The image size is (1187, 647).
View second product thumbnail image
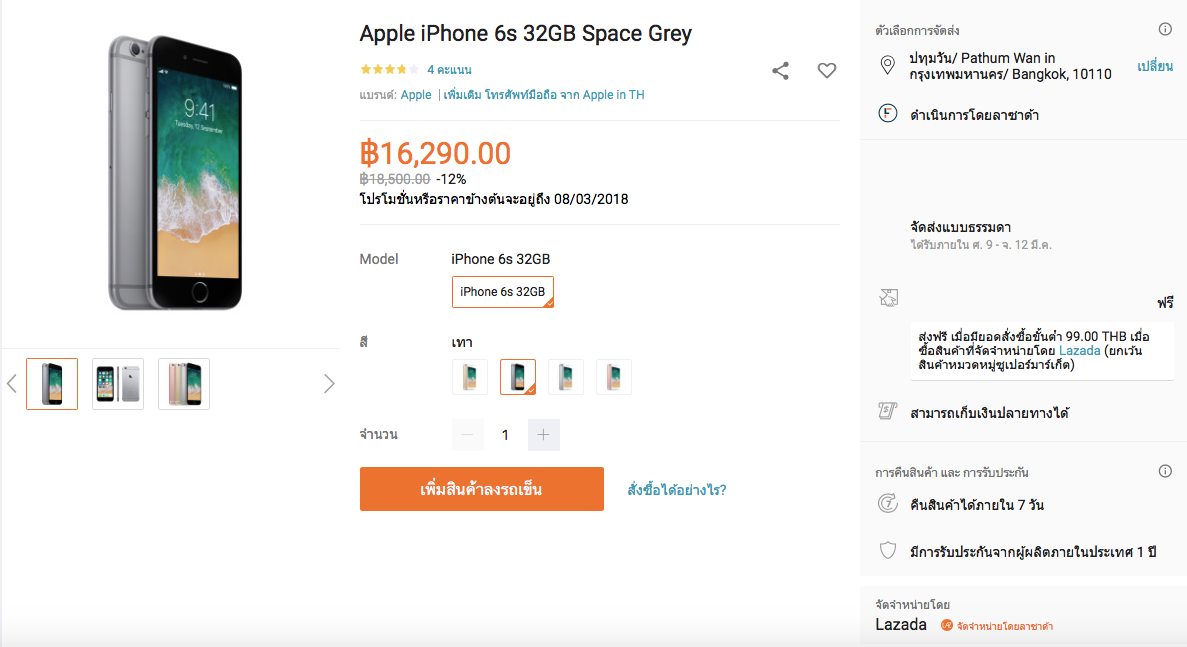tap(118, 384)
